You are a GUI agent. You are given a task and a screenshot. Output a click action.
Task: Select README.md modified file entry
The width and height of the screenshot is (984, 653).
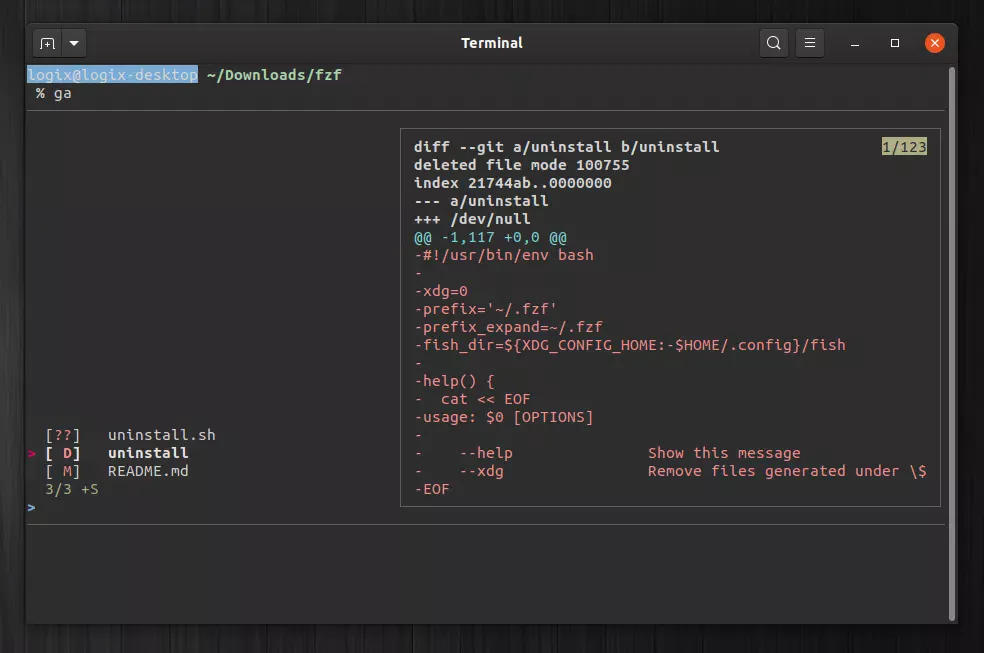tap(148, 471)
